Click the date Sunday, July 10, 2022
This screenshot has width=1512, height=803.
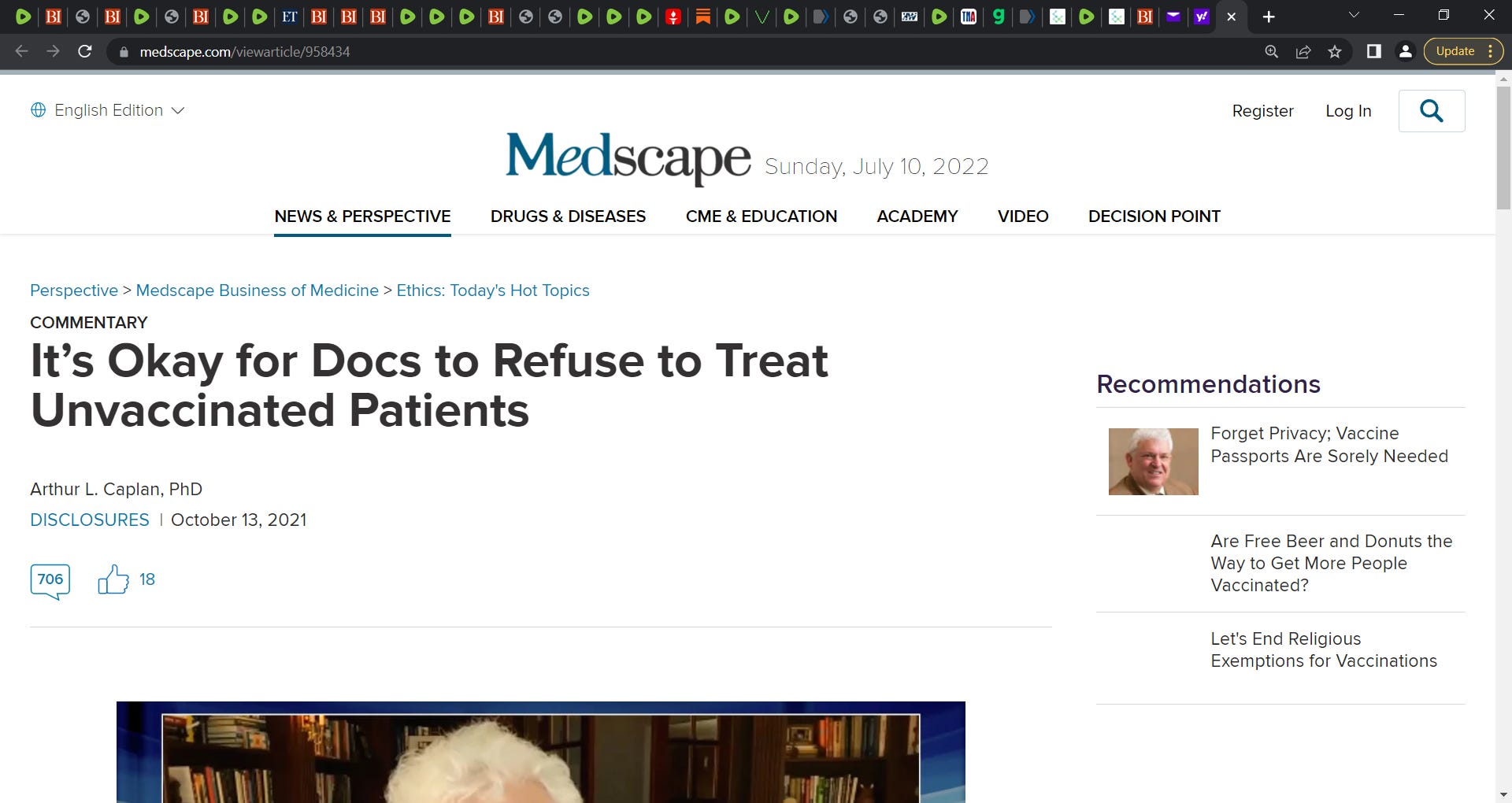coord(876,167)
